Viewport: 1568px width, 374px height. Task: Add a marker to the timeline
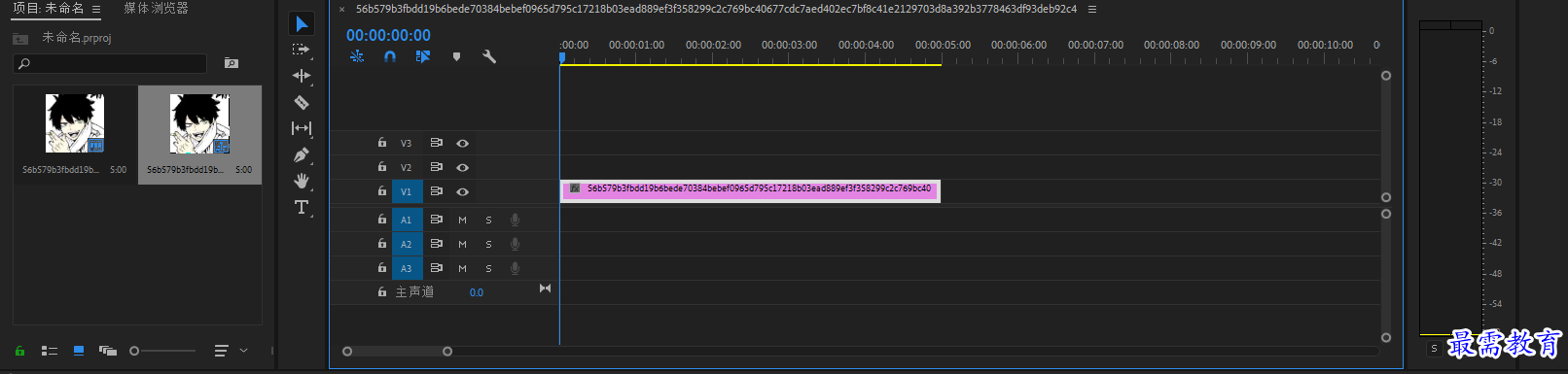pyautogui.click(x=456, y=56)
